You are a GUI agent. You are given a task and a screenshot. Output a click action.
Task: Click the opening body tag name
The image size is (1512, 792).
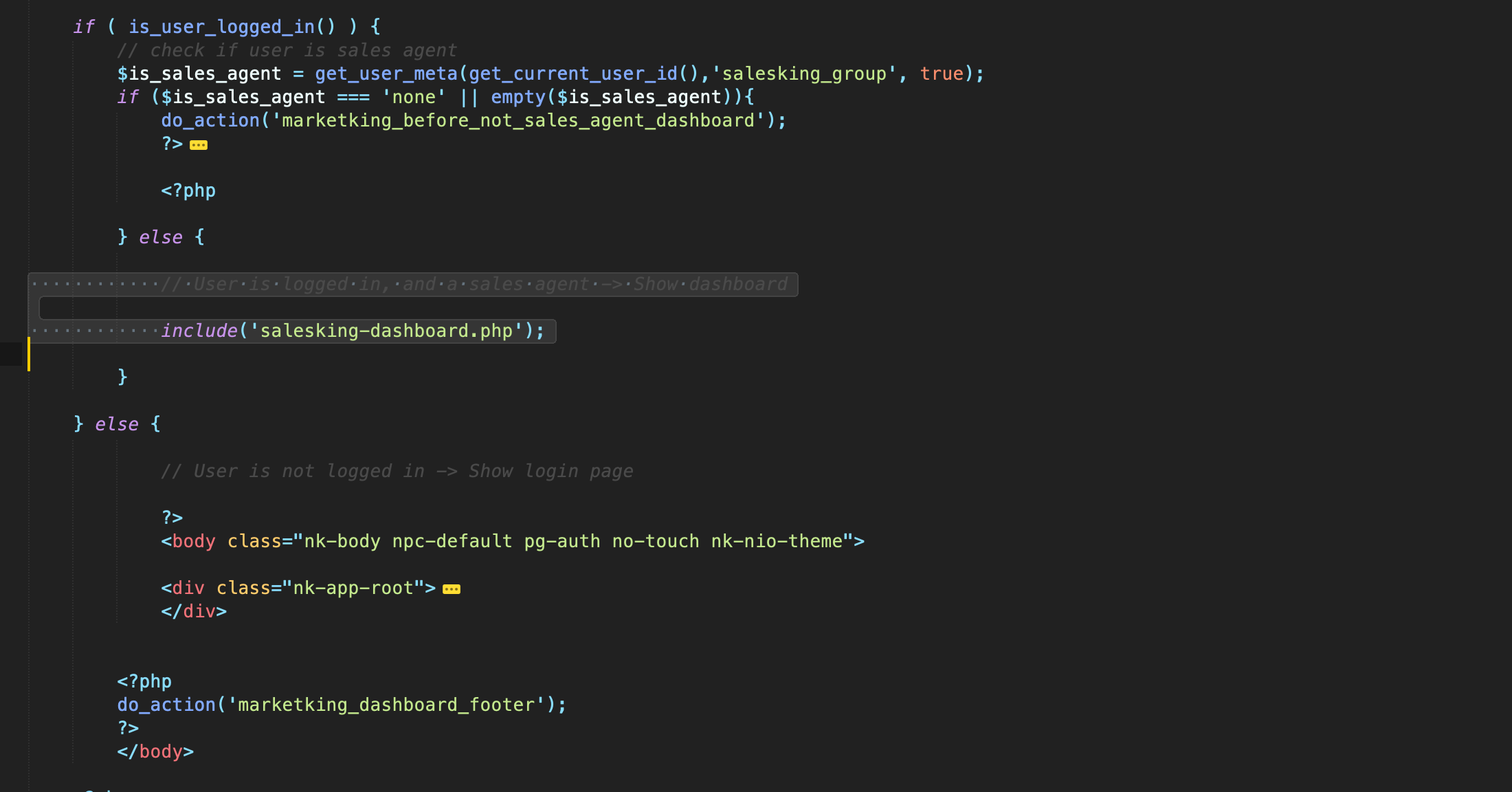click(193, 541)
